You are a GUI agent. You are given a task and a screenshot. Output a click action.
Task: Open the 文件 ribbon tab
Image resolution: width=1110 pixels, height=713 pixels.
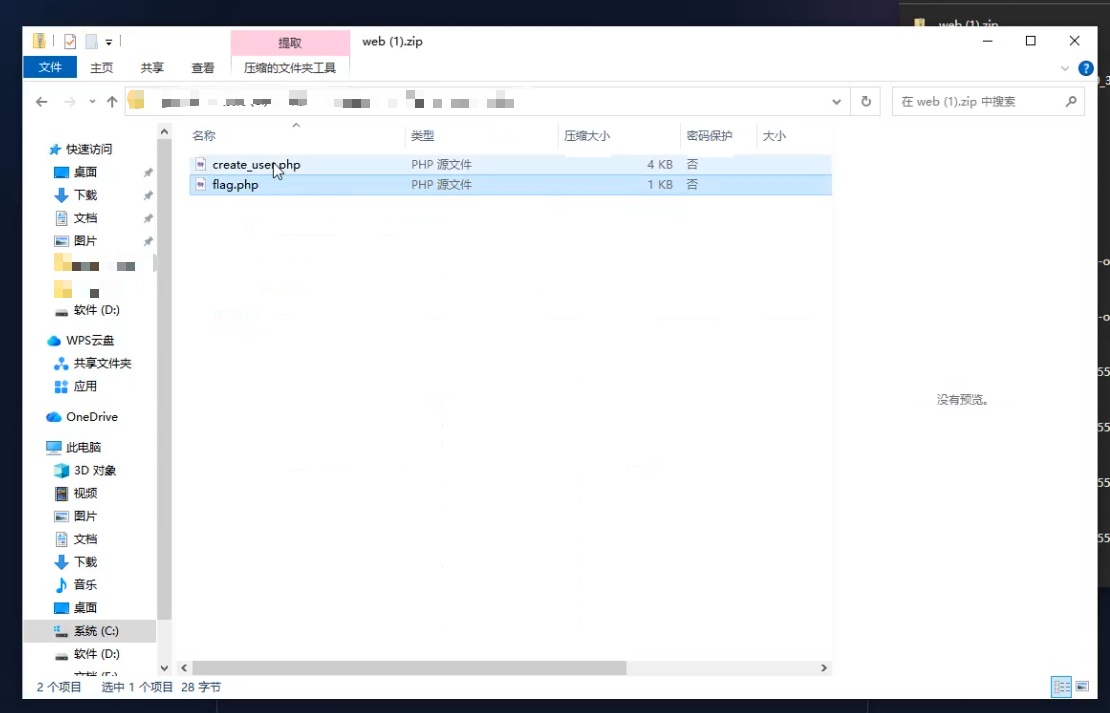click(50, 67)
